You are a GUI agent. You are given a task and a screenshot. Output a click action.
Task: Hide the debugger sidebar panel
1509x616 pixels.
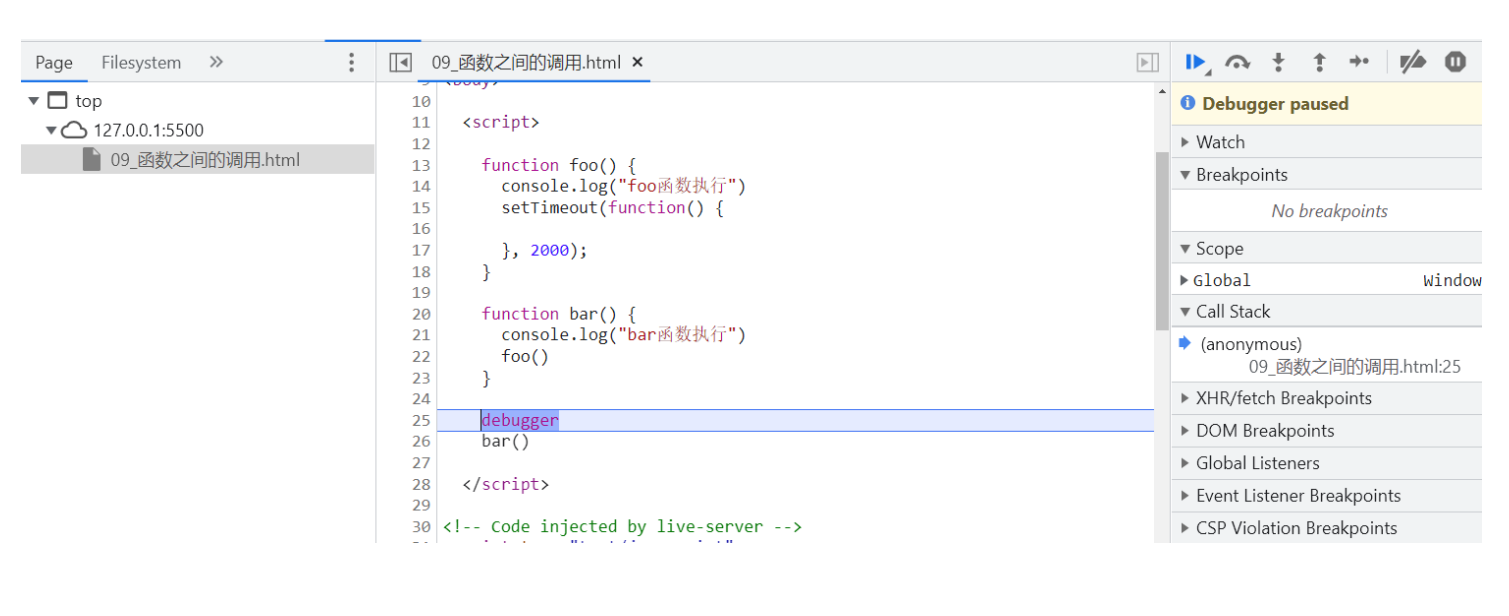[1147, 62]
